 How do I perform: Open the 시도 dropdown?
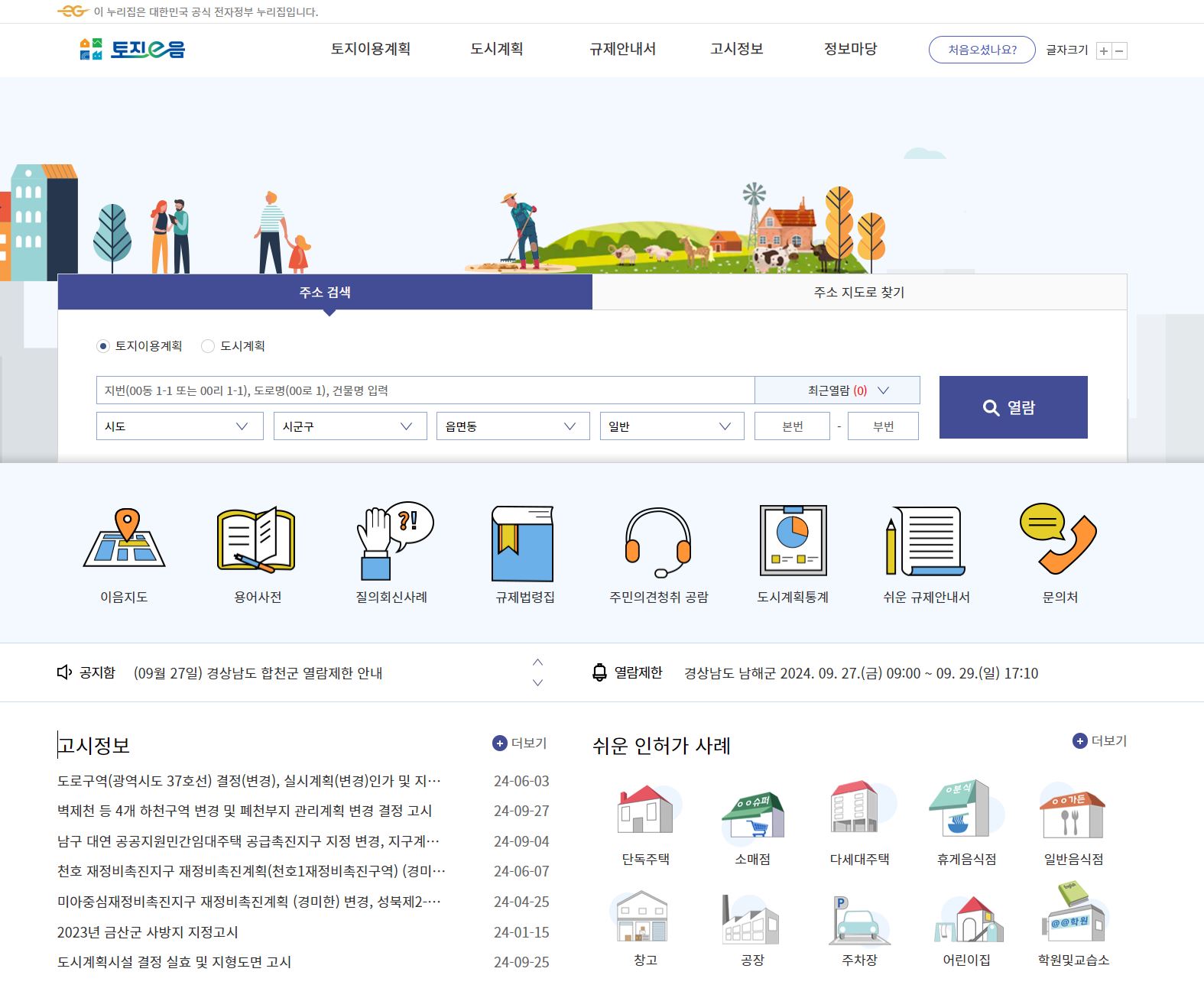[180, 426]
